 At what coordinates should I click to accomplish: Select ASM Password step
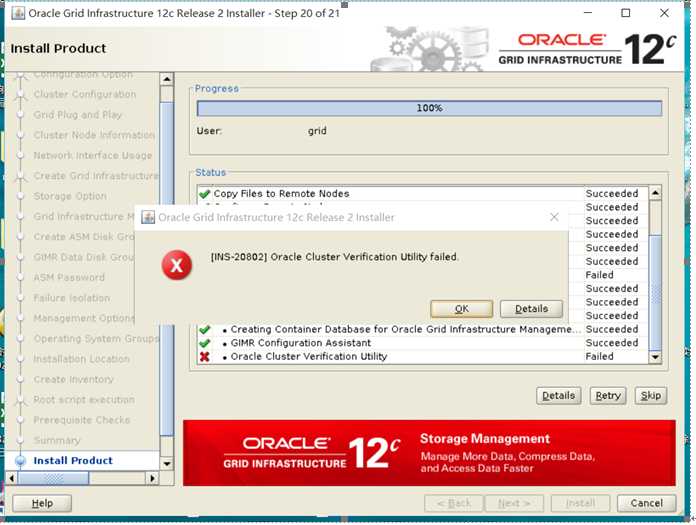pyautogui.click(x=69, y=277)
